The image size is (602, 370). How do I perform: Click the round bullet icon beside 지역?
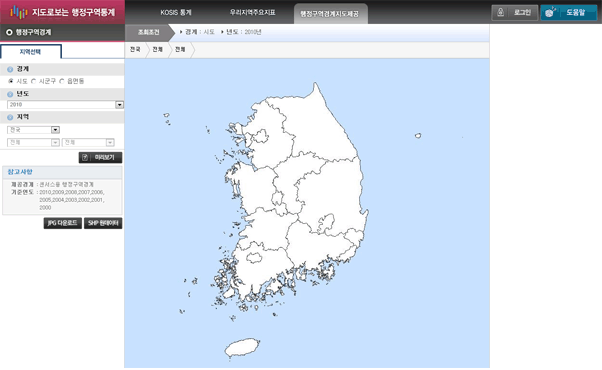(10, 117)
